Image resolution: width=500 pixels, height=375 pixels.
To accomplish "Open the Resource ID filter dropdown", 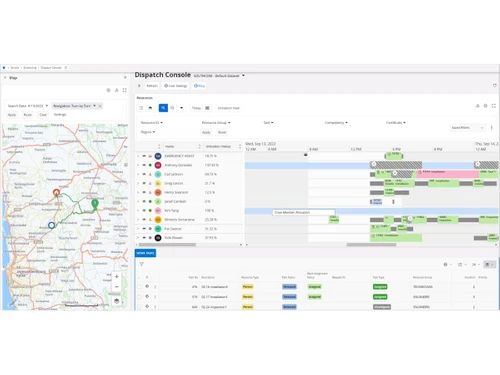I will click(x=152, y=123).
